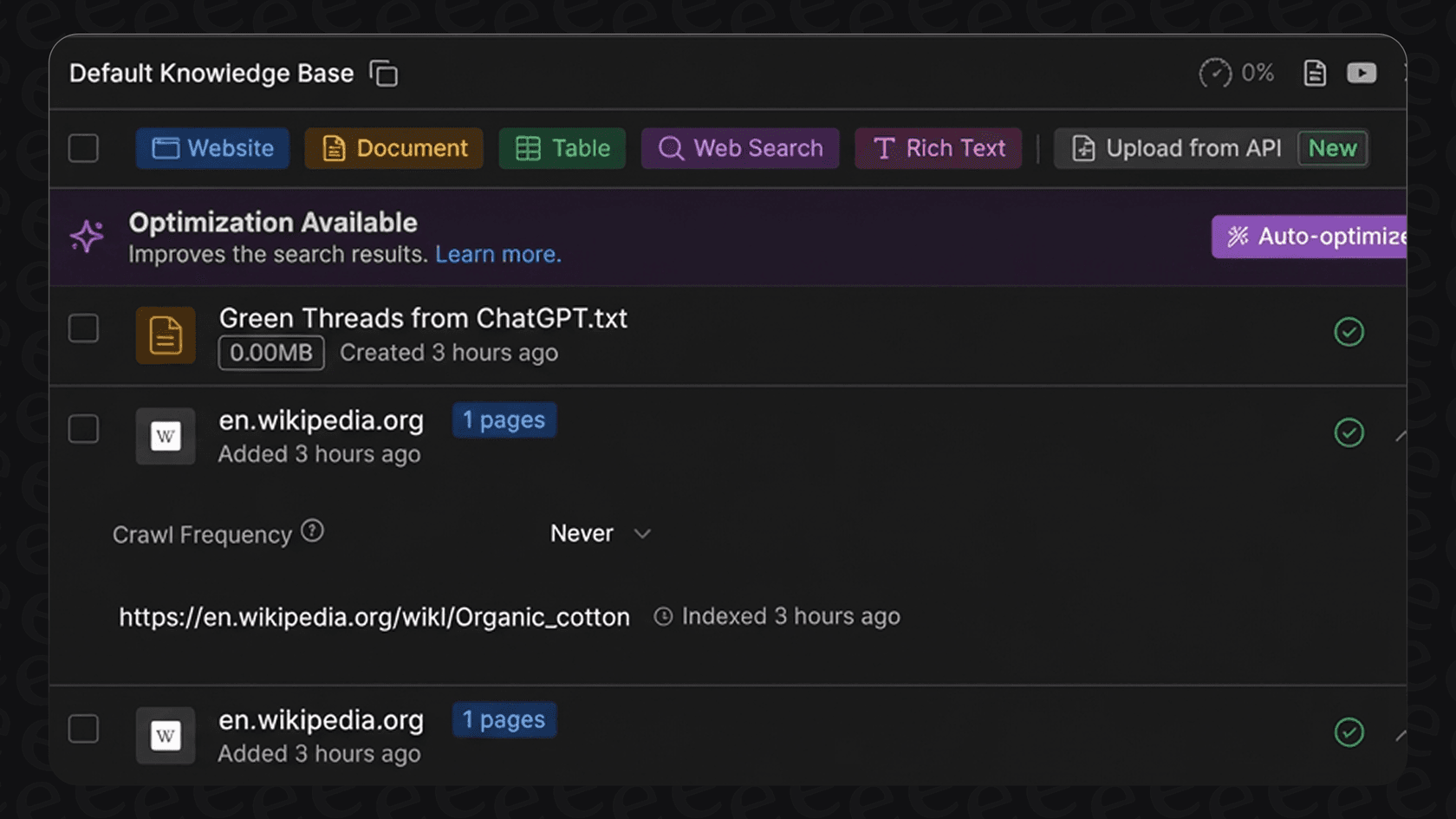Screen dimensions: 1456x819
Task: Click the documentation icon in the header
Action: [x=1314, y=73]
